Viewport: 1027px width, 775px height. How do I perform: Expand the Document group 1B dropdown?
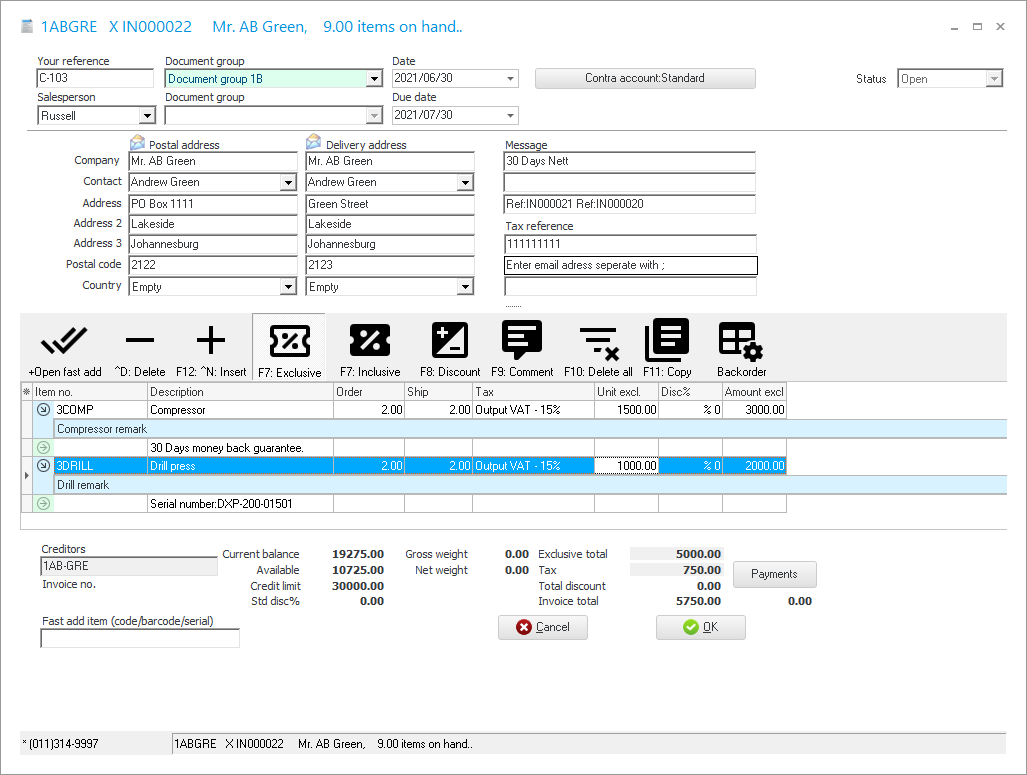pyautogui.click(x=374, y=79)
